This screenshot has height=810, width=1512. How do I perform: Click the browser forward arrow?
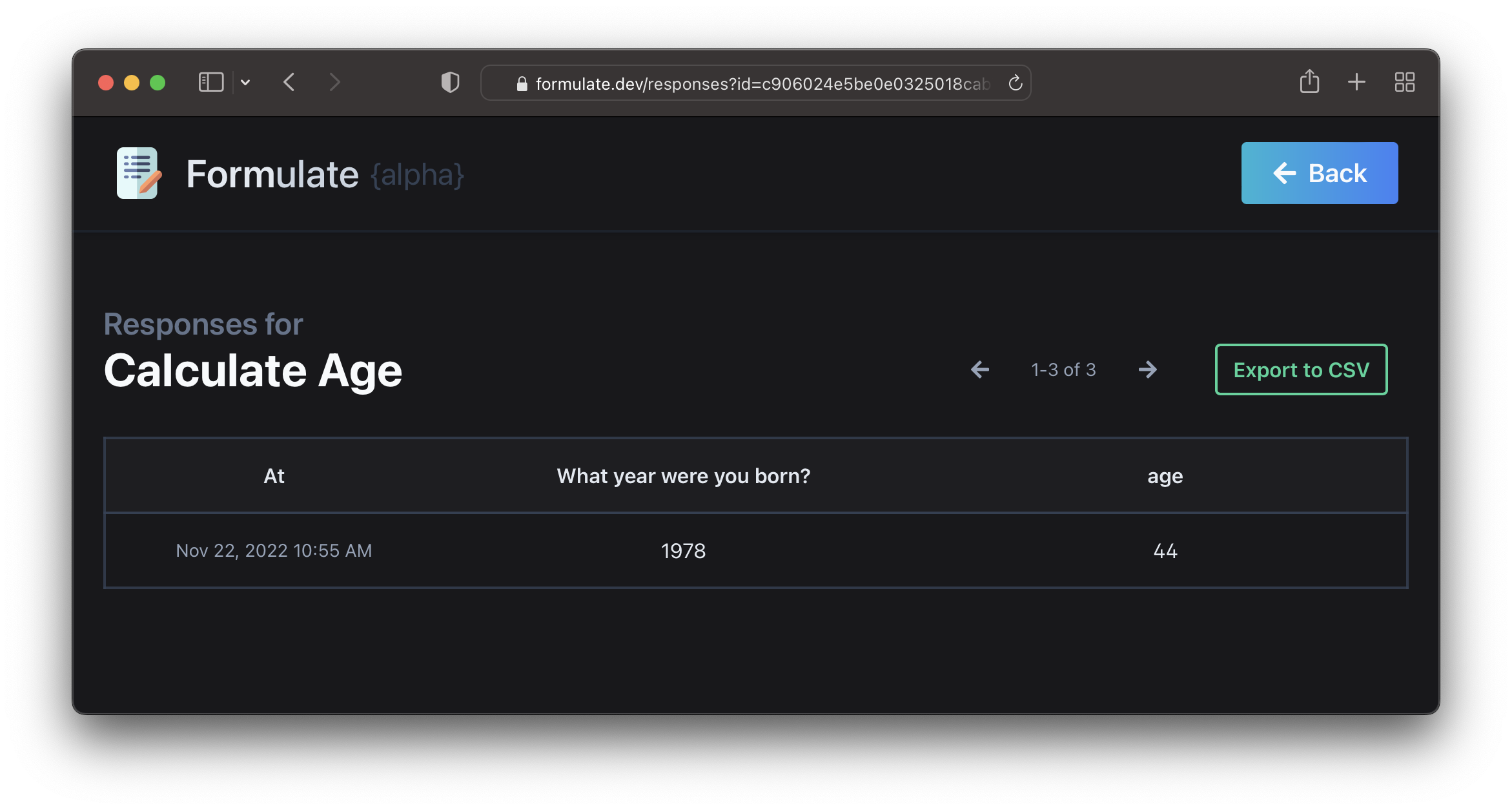point(334,83)
